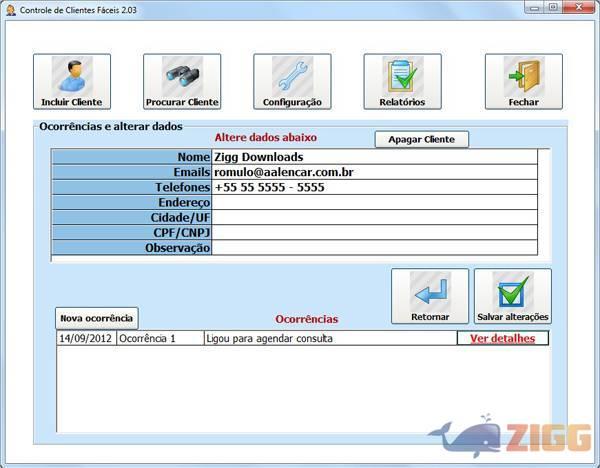
Task: Save changes with Salvar alterações checkmark
Action: click(x=512, y=297)
